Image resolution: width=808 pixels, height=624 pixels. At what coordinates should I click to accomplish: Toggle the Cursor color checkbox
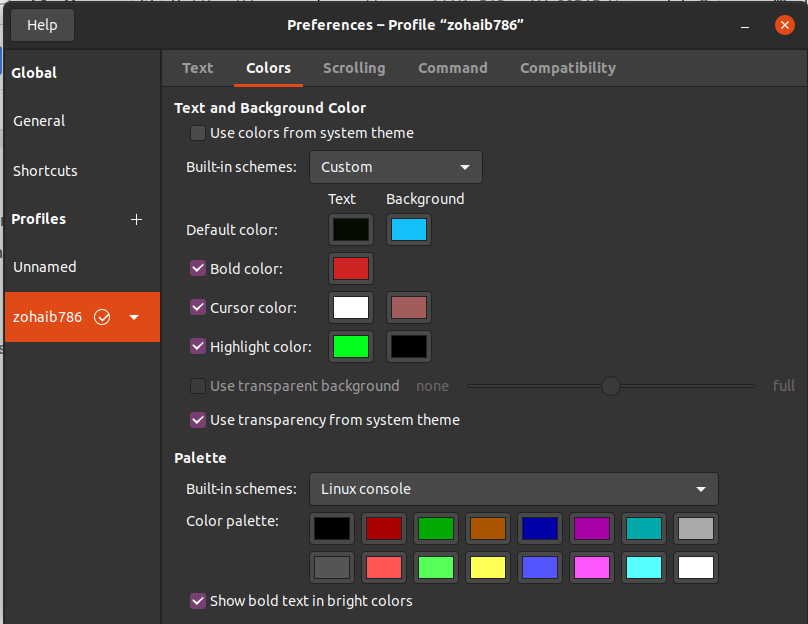click(x=198, y=308)
